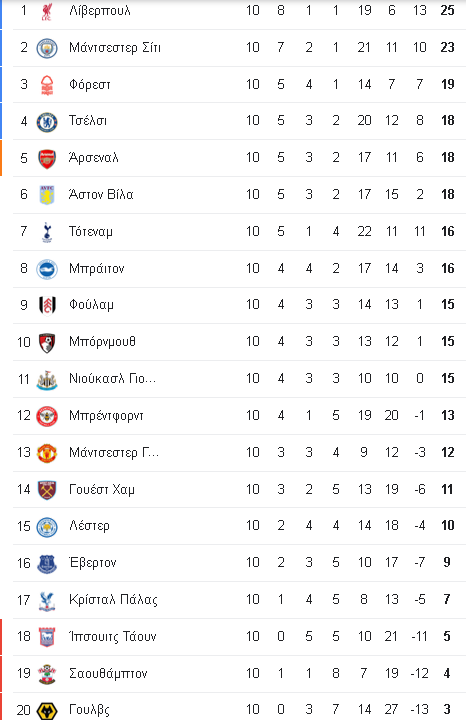Click the Arsenal cannon crest
The width and height of the screenshot is (466, 720).
pos(47,158)
